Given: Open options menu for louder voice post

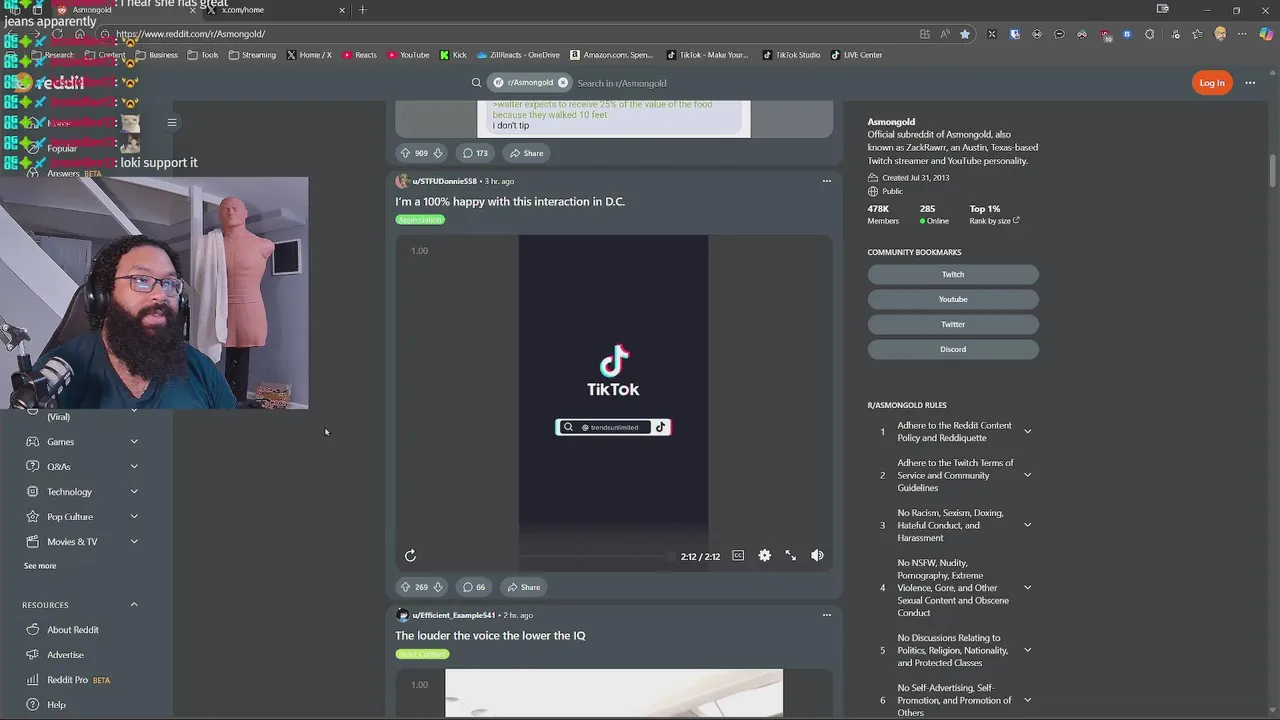Looking at the screenshot, I should point(826,615).
